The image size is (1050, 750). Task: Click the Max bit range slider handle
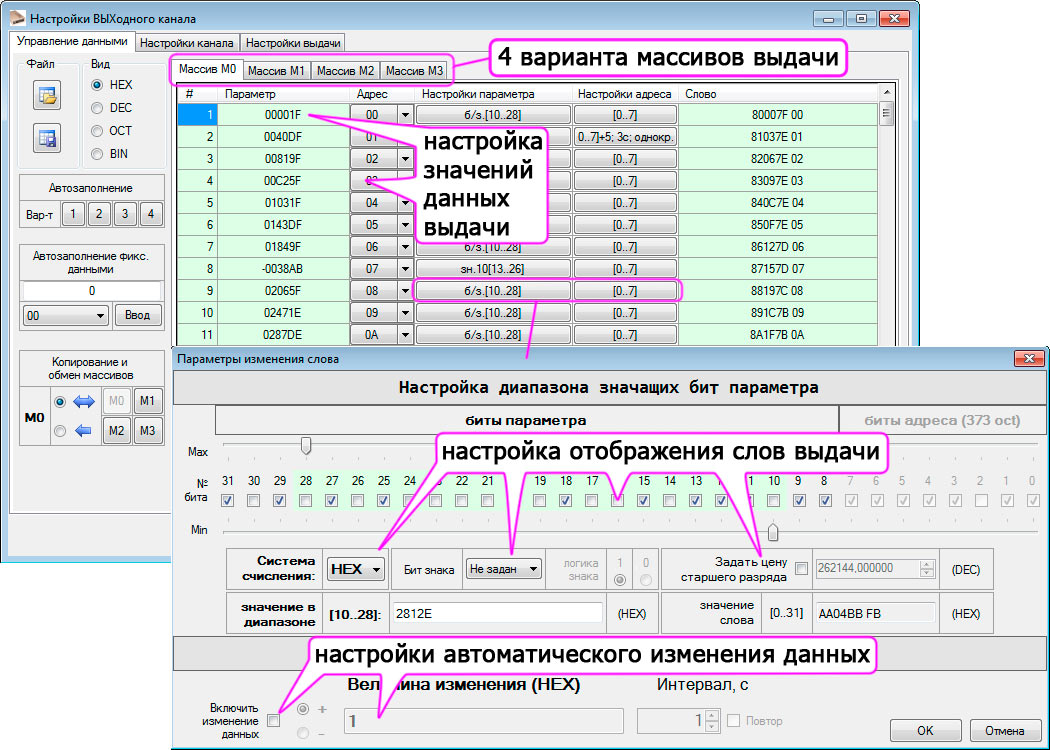(x=306, y=445)
